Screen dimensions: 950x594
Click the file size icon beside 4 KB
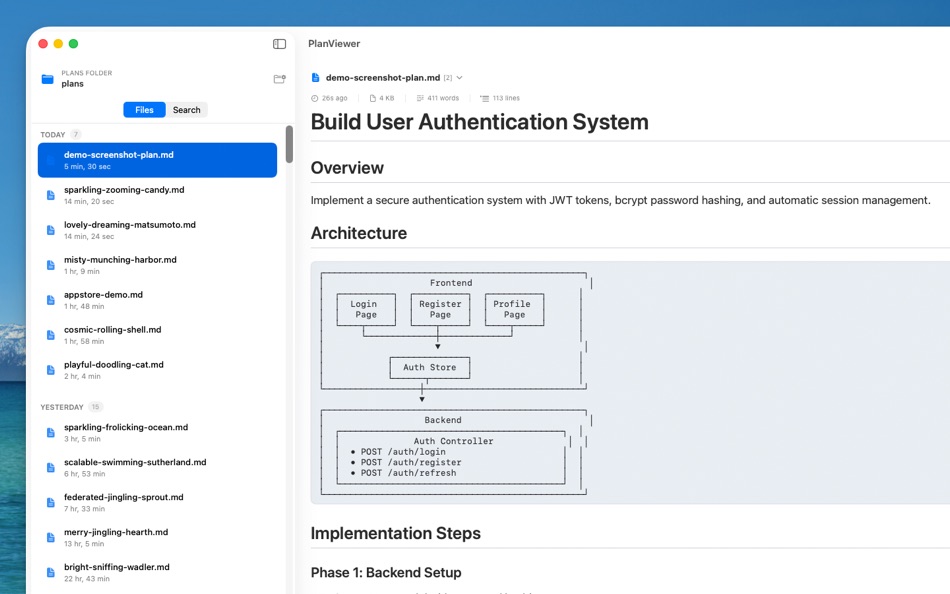(373, 98)
